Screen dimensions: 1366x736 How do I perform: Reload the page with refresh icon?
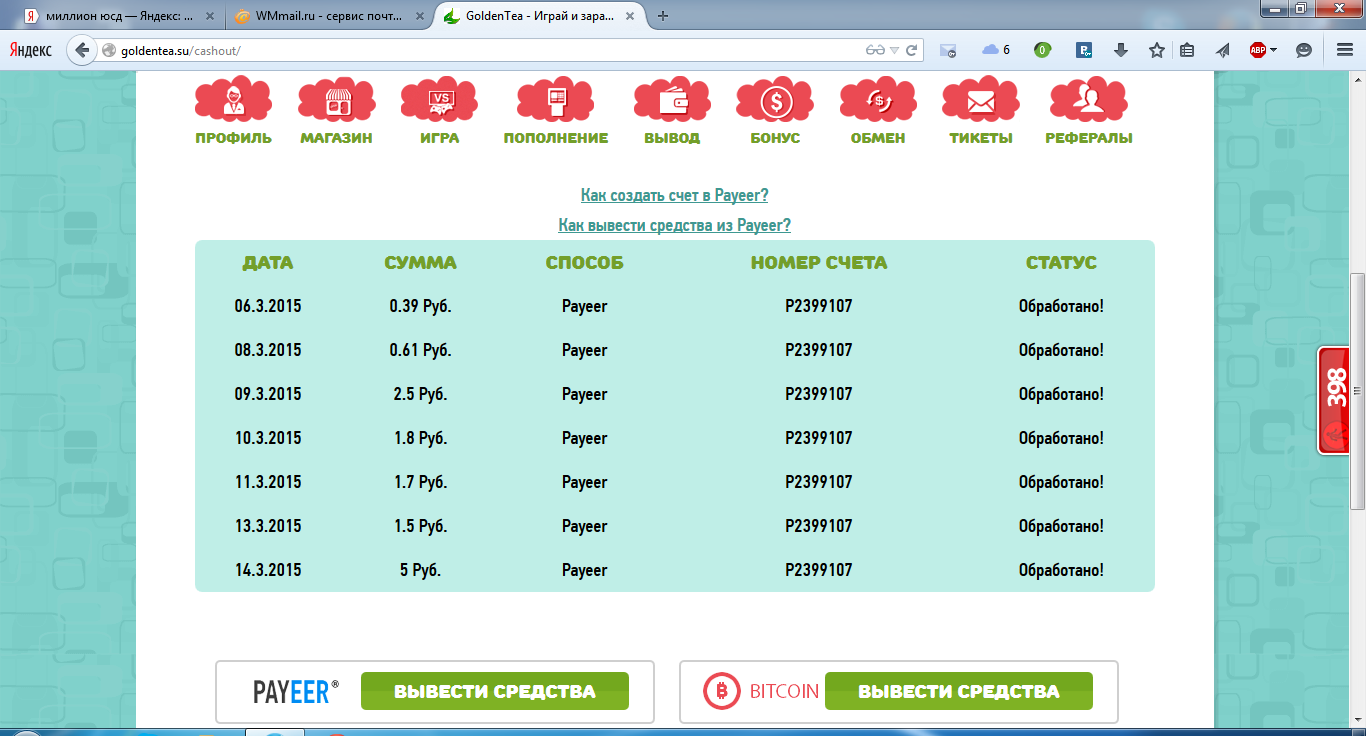tap(912, 50)
